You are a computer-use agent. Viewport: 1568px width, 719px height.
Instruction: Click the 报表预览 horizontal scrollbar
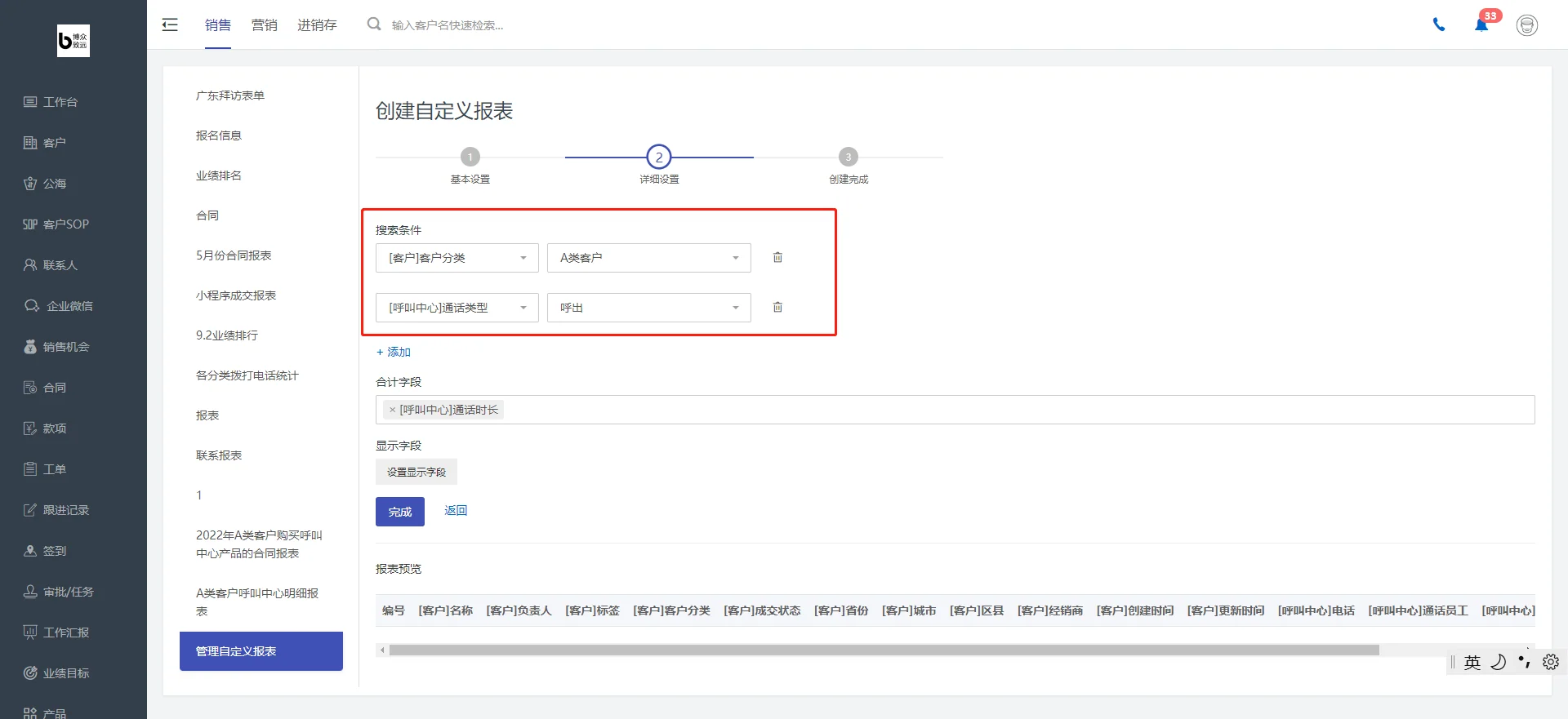pos(884,650)
